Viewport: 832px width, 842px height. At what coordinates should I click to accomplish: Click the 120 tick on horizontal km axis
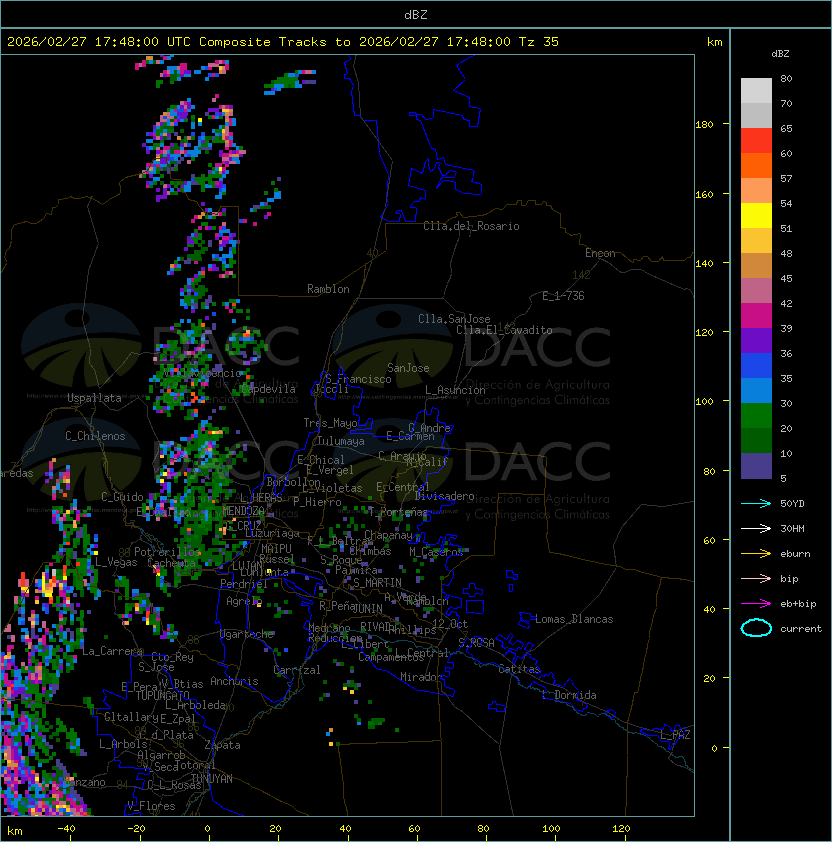pyautogui.click(x=621, y=829)
